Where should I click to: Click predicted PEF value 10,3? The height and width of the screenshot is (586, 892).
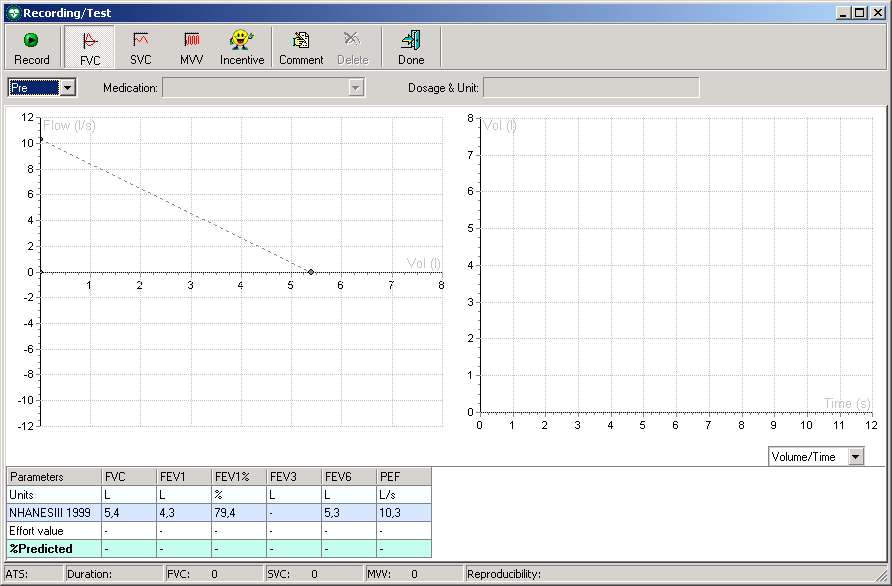click(x=404, y=513)
